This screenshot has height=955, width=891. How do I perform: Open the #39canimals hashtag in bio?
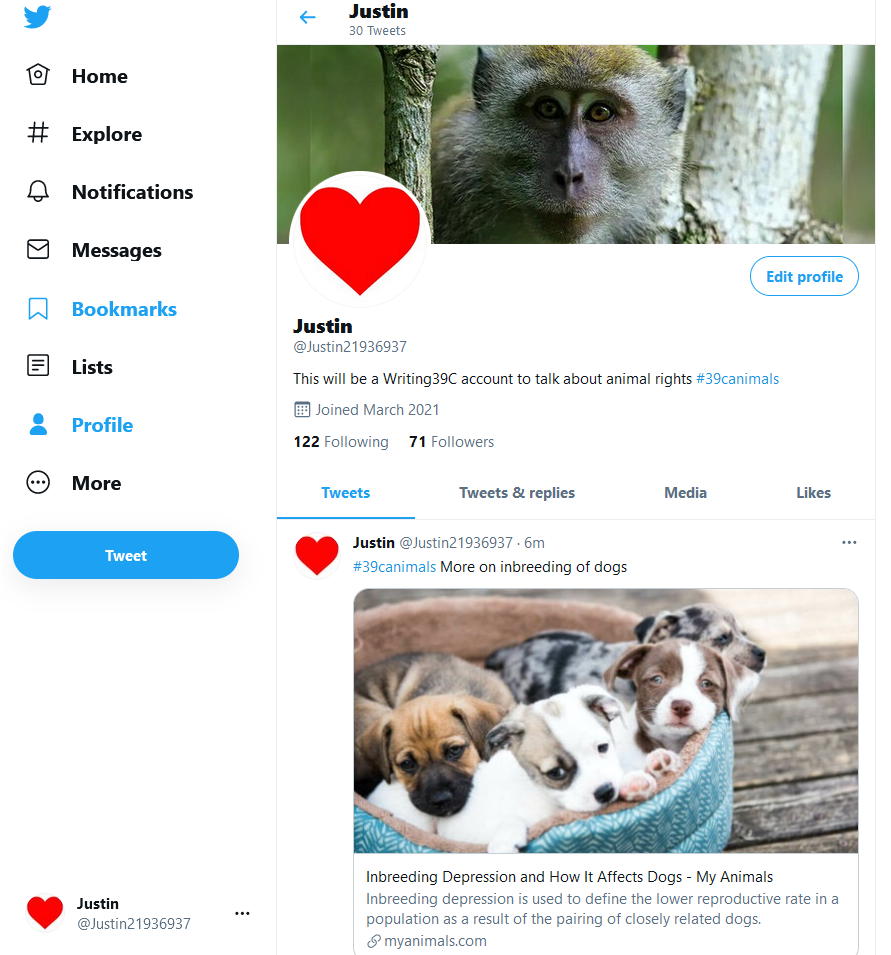(737, 379)
